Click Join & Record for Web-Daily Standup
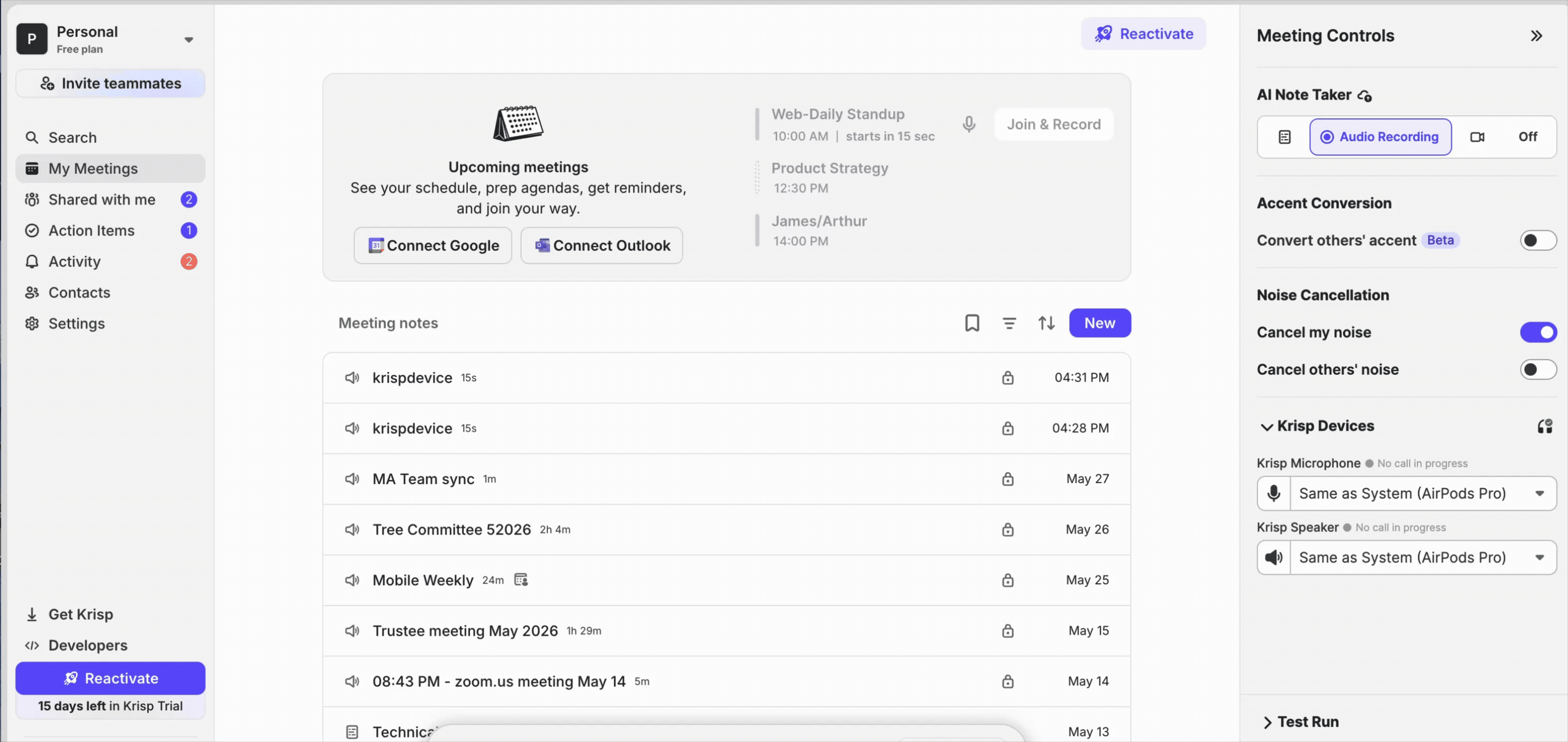 [x=1054, y=125]
